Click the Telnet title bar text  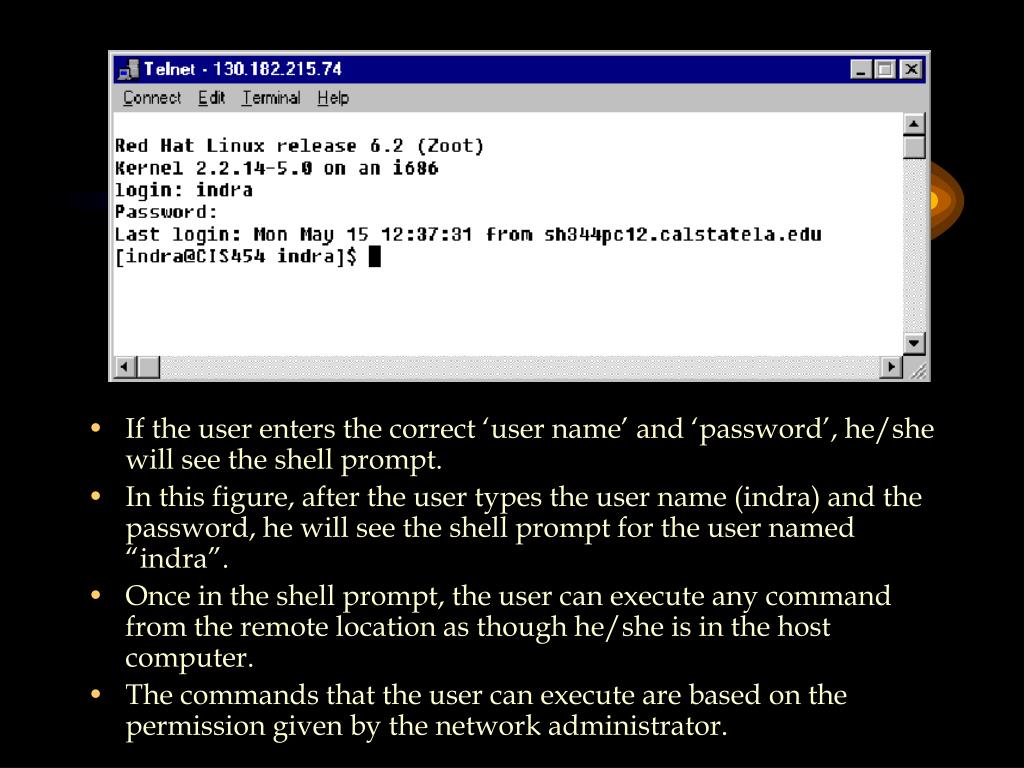tap(242, 69)
